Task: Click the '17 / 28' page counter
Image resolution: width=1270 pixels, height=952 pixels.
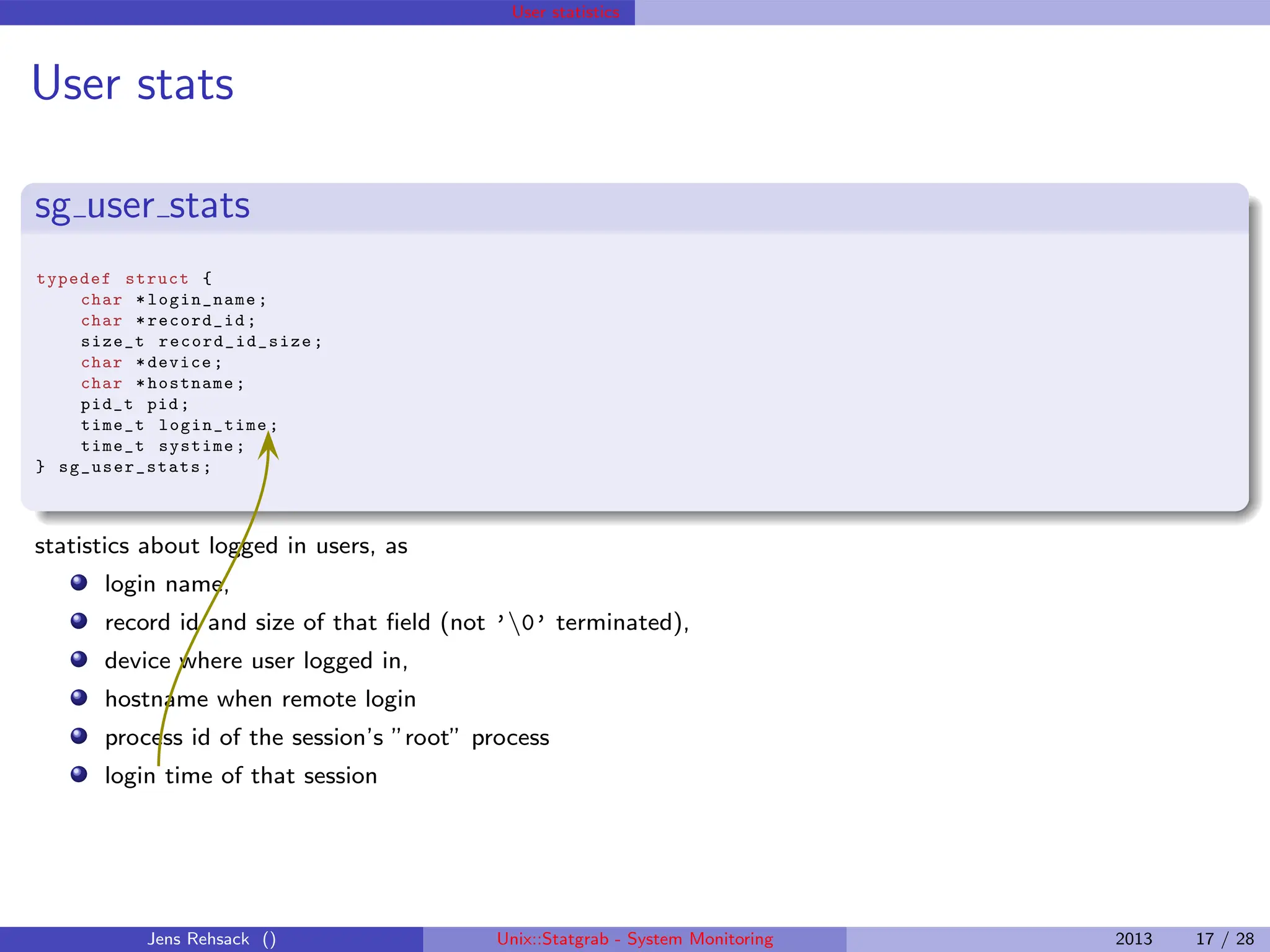Action: (x=1225, y=939)
